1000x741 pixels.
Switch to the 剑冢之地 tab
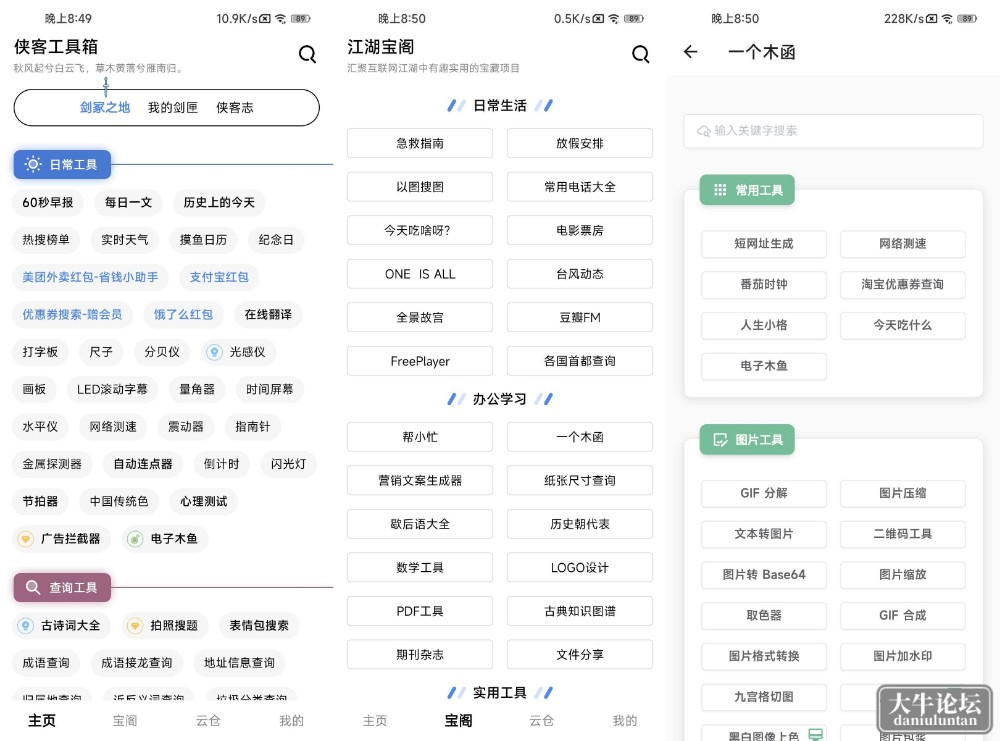click(105, 108)
